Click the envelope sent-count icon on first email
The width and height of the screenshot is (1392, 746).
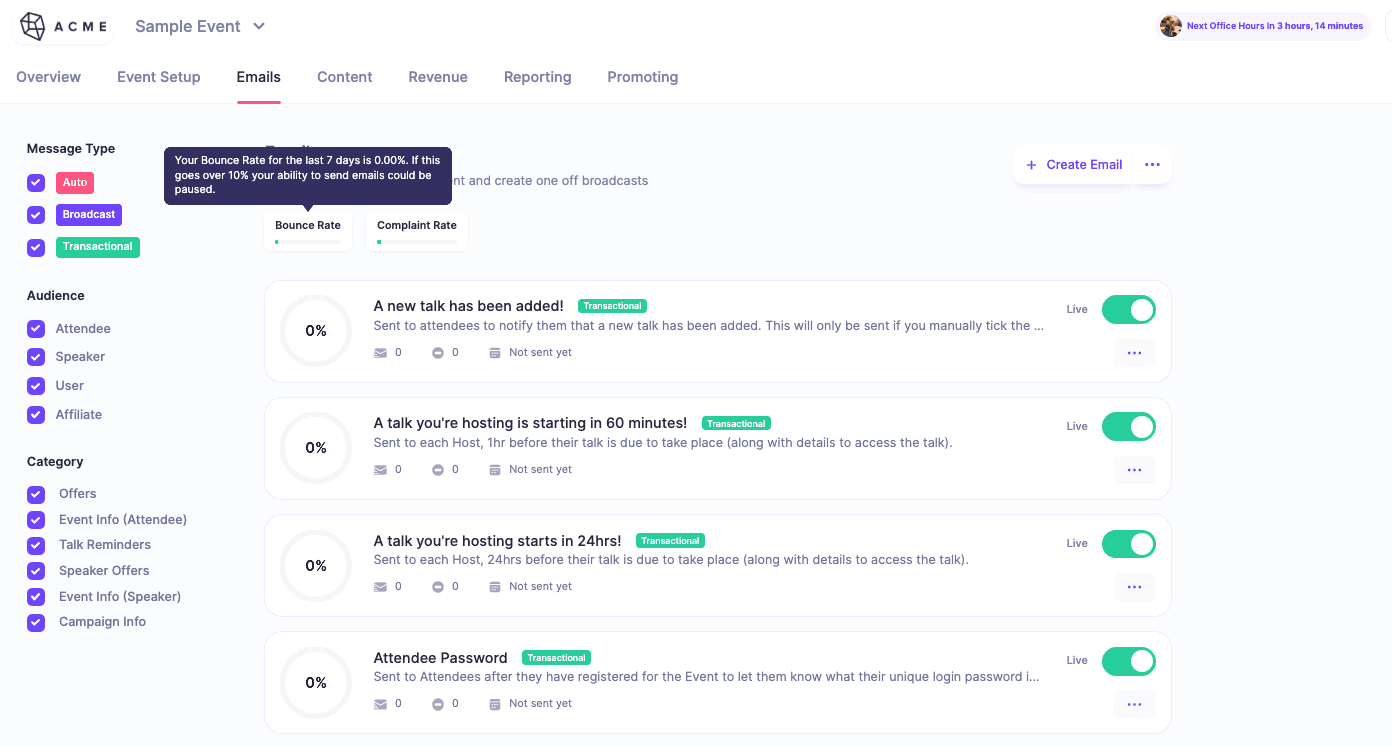[381, 352]
